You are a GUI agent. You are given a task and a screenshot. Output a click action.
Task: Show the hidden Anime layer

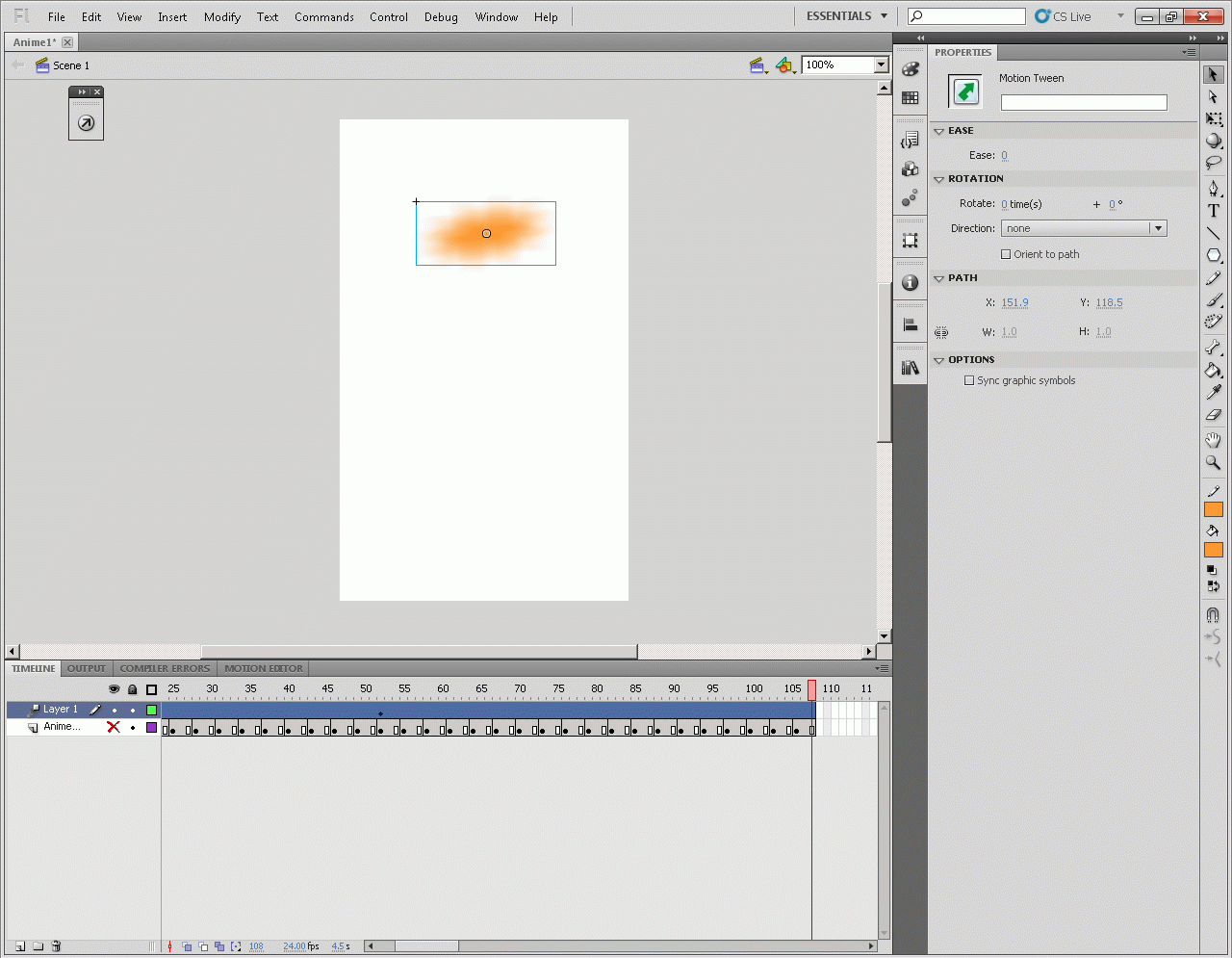pos(114,727)
